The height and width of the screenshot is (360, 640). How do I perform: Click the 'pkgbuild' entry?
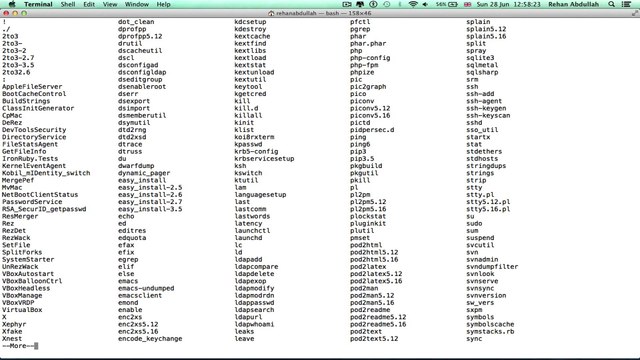pyautogui.click(x=366, y=166)
